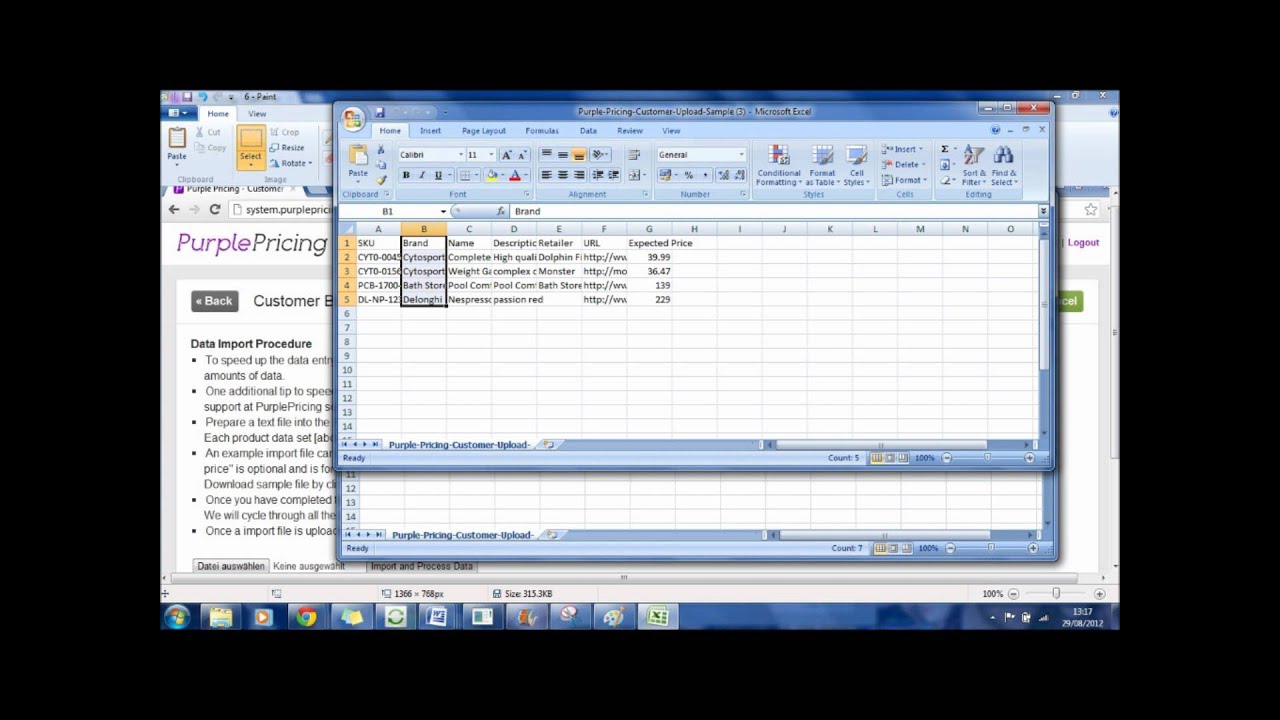Toggle Underline formatting in Excel
The image size is (1280, 720).
(438, 175)
